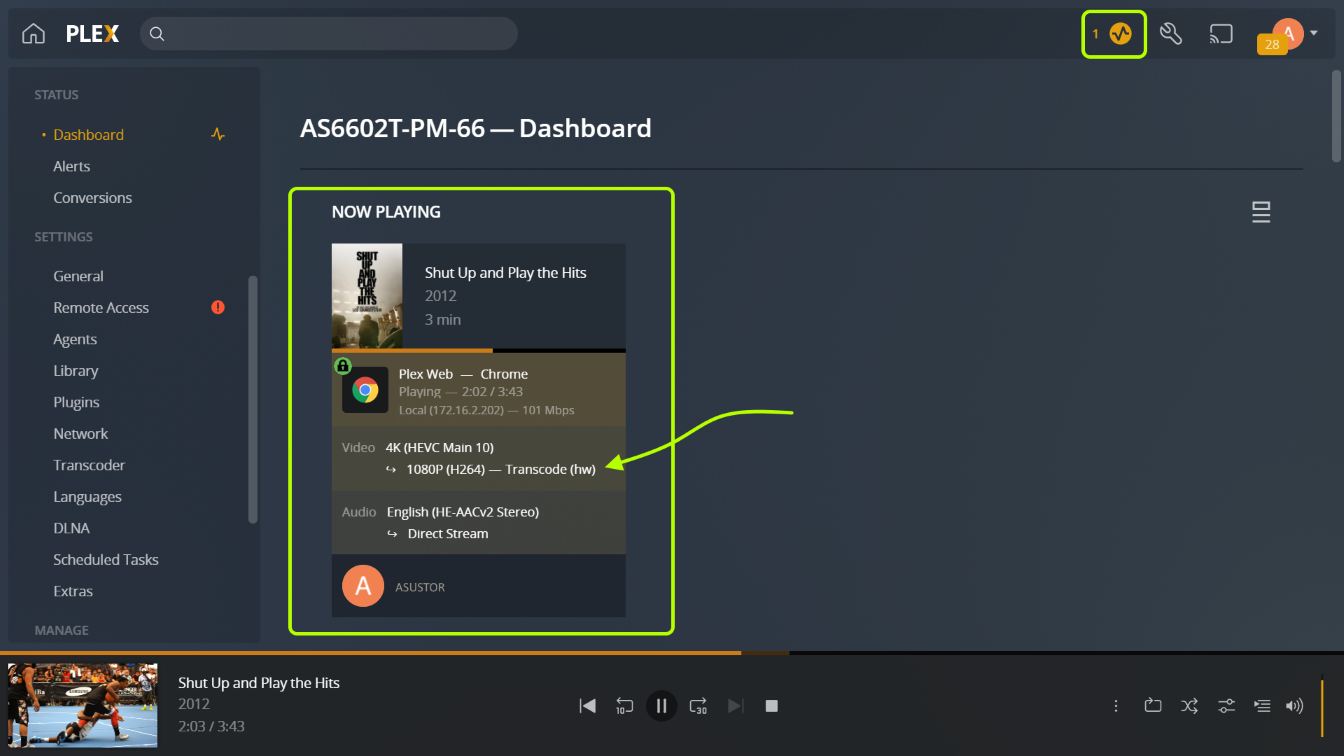1344x756 pixels.
Task: Adjust the vertical volume slider
Action: pyautogui.click(x=1322, y=706)
